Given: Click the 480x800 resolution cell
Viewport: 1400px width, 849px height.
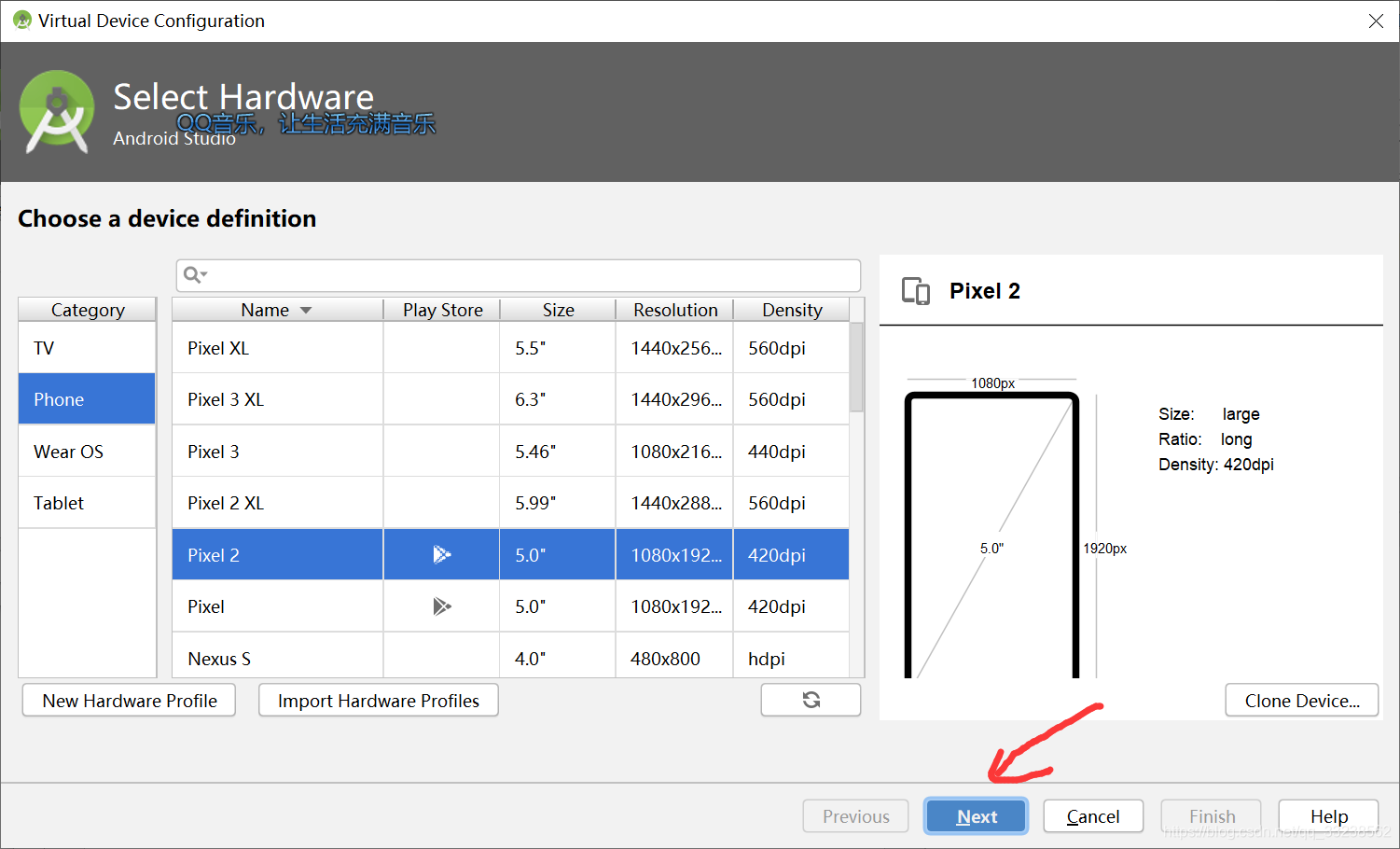Looking at the screenshot, I should point(674,656).
